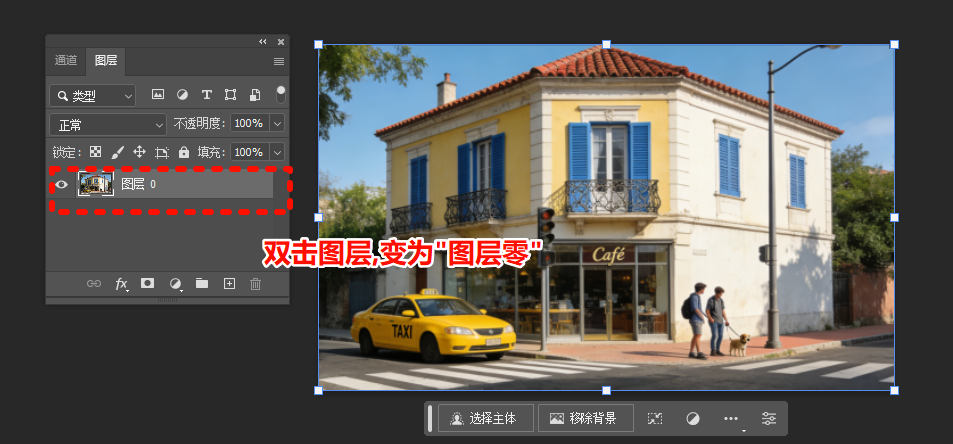The image size is (953, 444).
Task: Add a layer mask to 图层 0
Action: (148, 284)
